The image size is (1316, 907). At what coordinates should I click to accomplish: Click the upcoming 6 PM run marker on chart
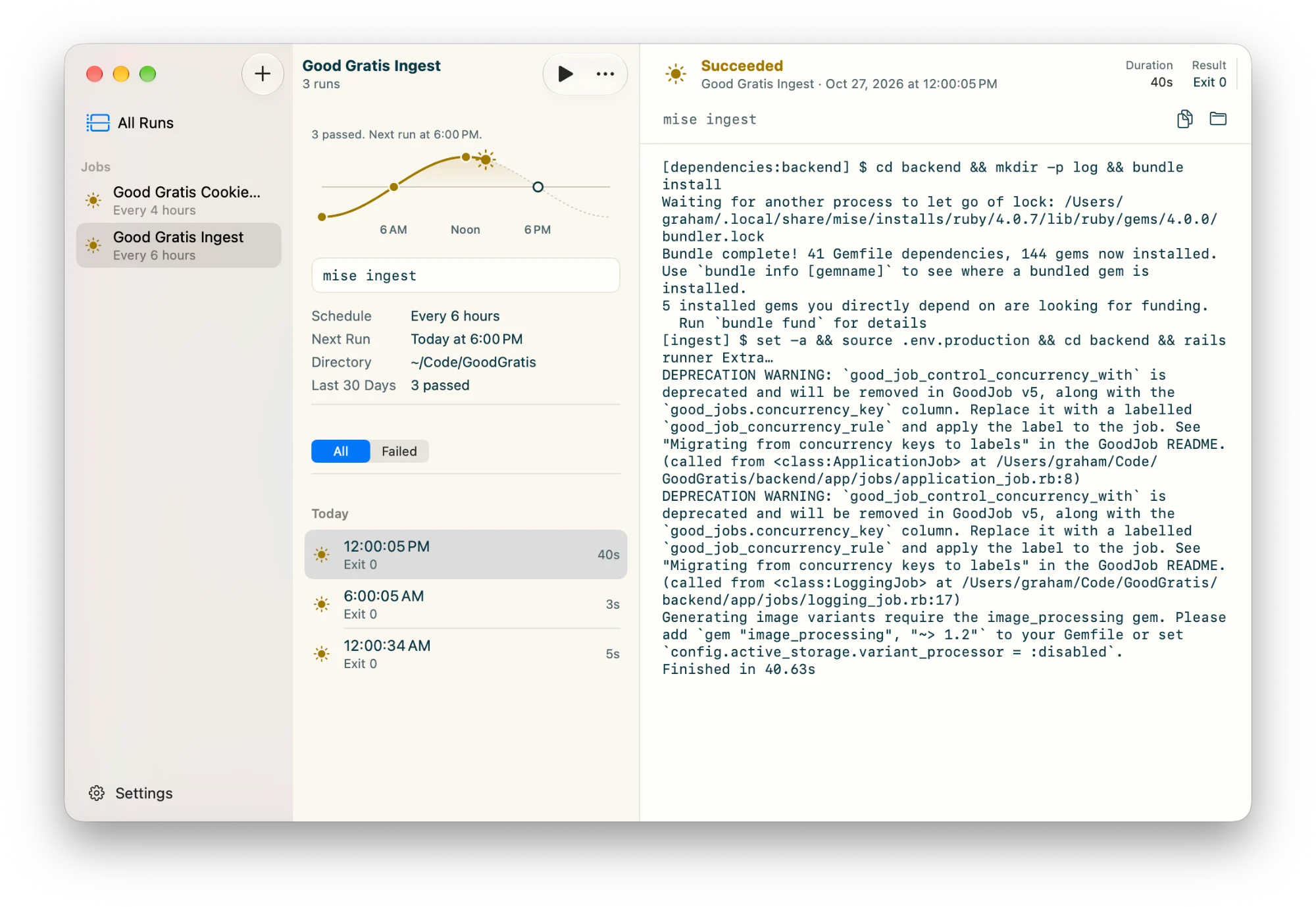538,187
